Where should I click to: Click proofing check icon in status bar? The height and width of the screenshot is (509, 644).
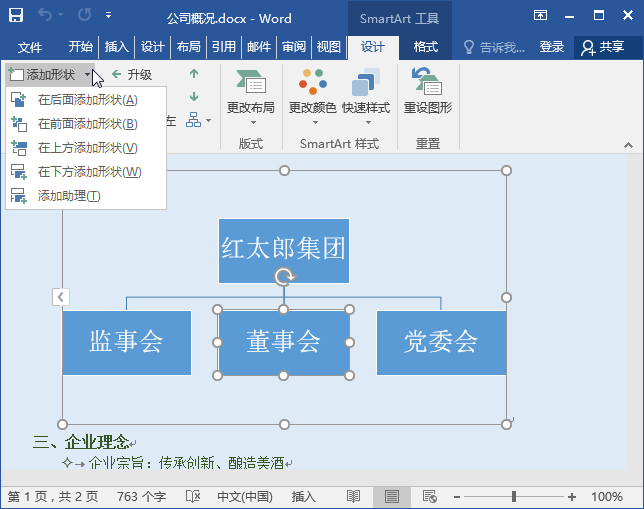point(193,497)
